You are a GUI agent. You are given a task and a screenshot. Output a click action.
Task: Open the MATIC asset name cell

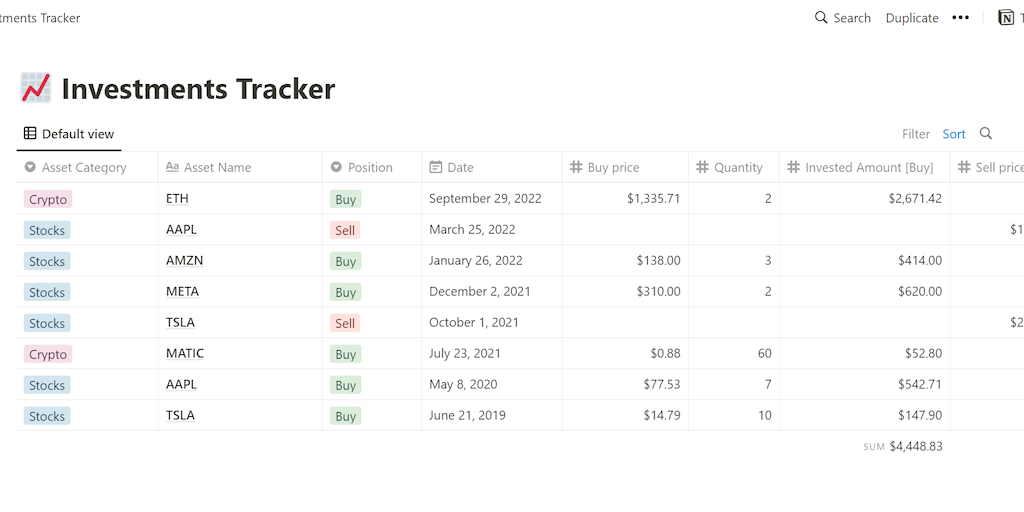pos(185,354)
